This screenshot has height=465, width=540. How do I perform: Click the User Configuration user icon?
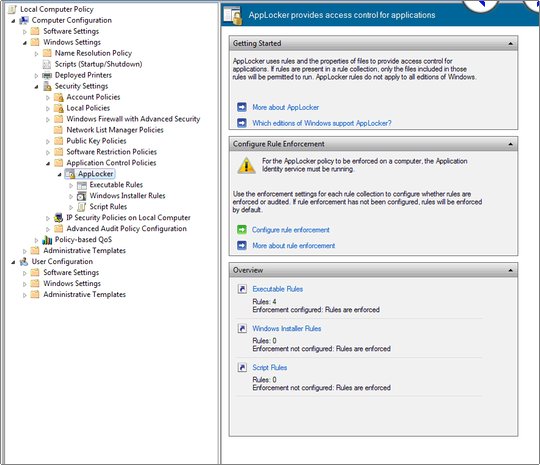(24, 261)
